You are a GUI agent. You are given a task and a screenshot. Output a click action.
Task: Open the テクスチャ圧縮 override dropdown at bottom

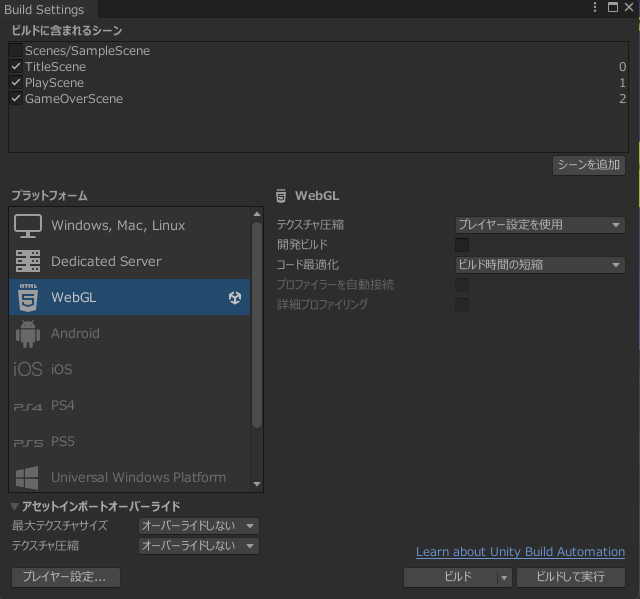(x=199, y=546)
